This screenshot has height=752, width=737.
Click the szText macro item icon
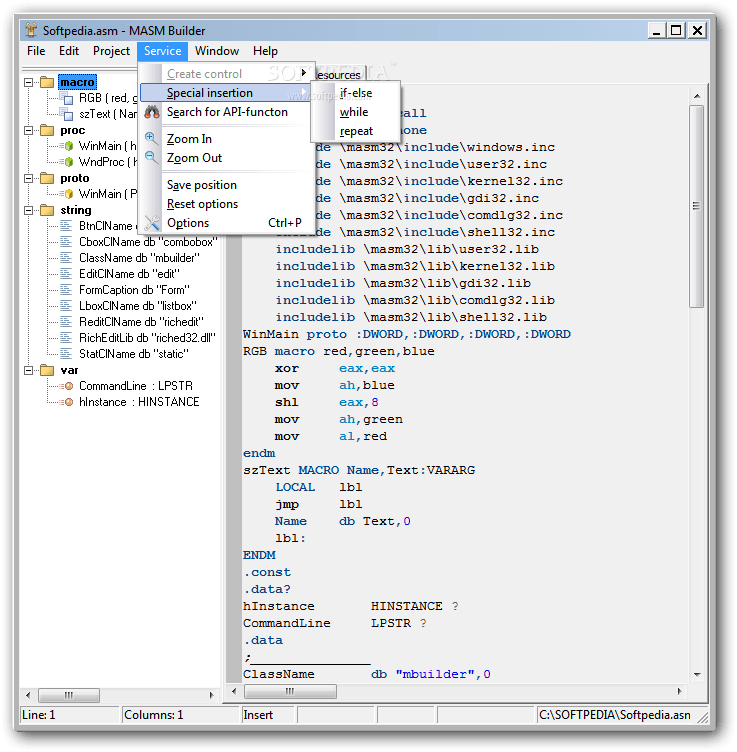(66, 114)
